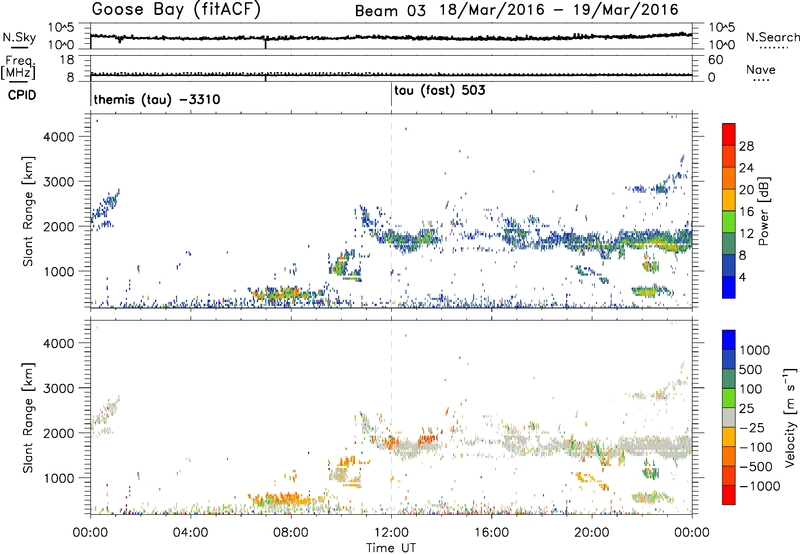Click the noise trace in the N.Sky panel

coord(391,37)
